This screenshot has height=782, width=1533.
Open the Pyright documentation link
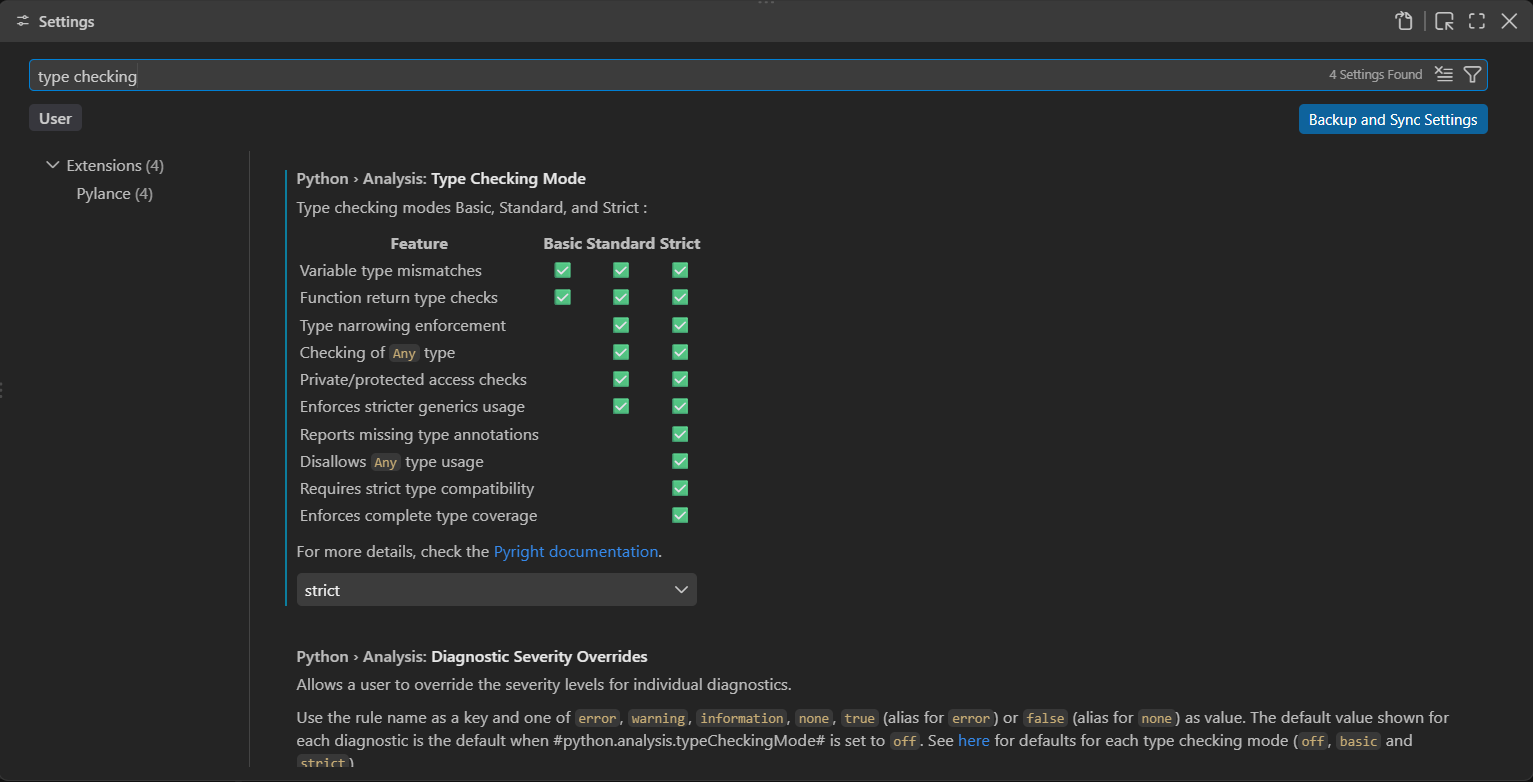click(576, 551)
